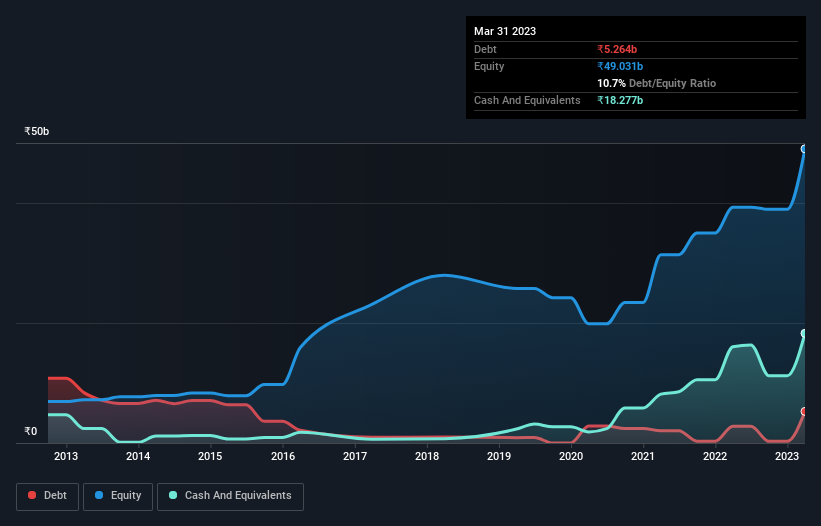Click the teal Cash legend dot
The width and height of the screenshot is (821, 526).
[173, 495]
